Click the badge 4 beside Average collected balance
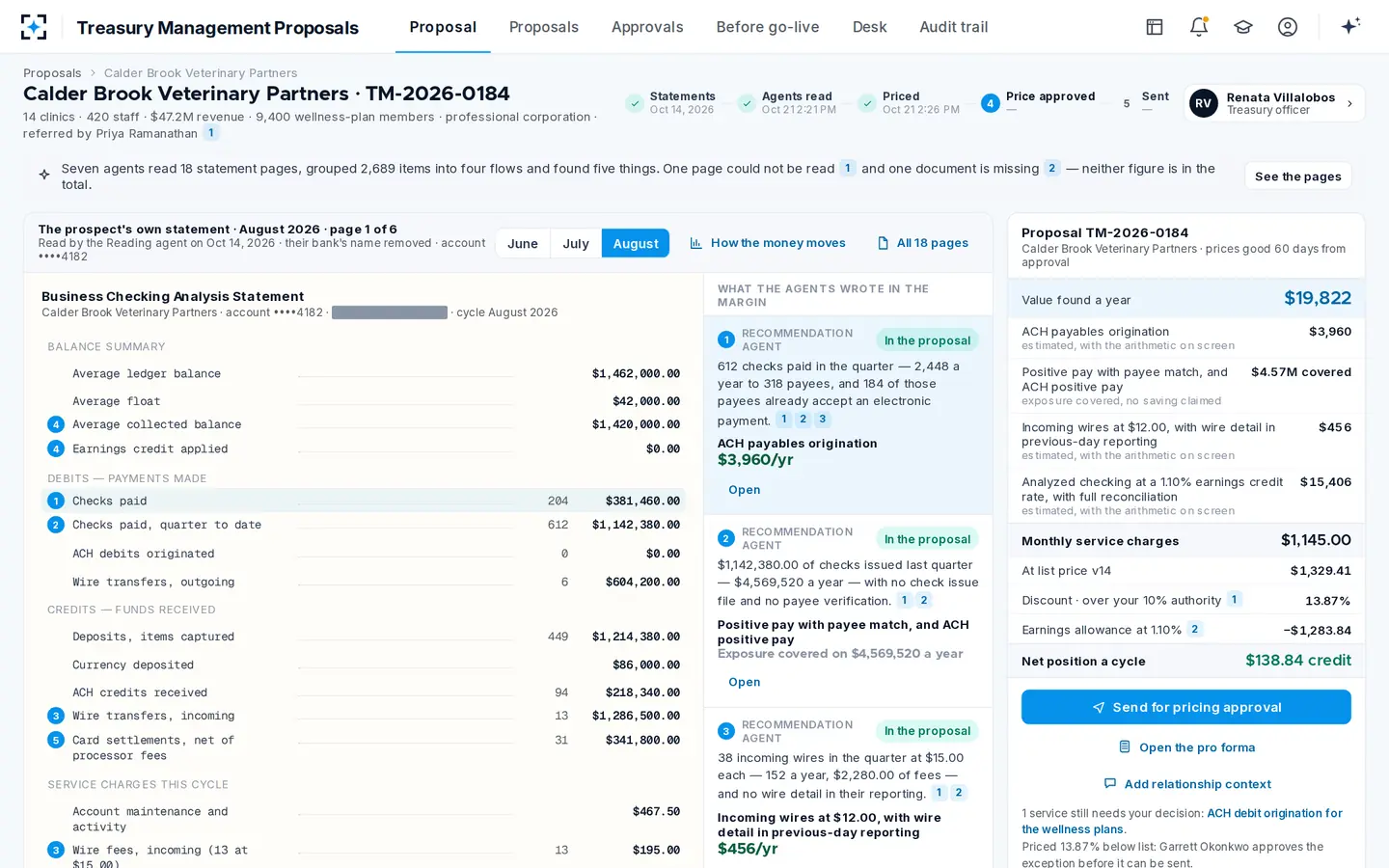The height and width of the screenshot is (868, 1389). point(56,424)
